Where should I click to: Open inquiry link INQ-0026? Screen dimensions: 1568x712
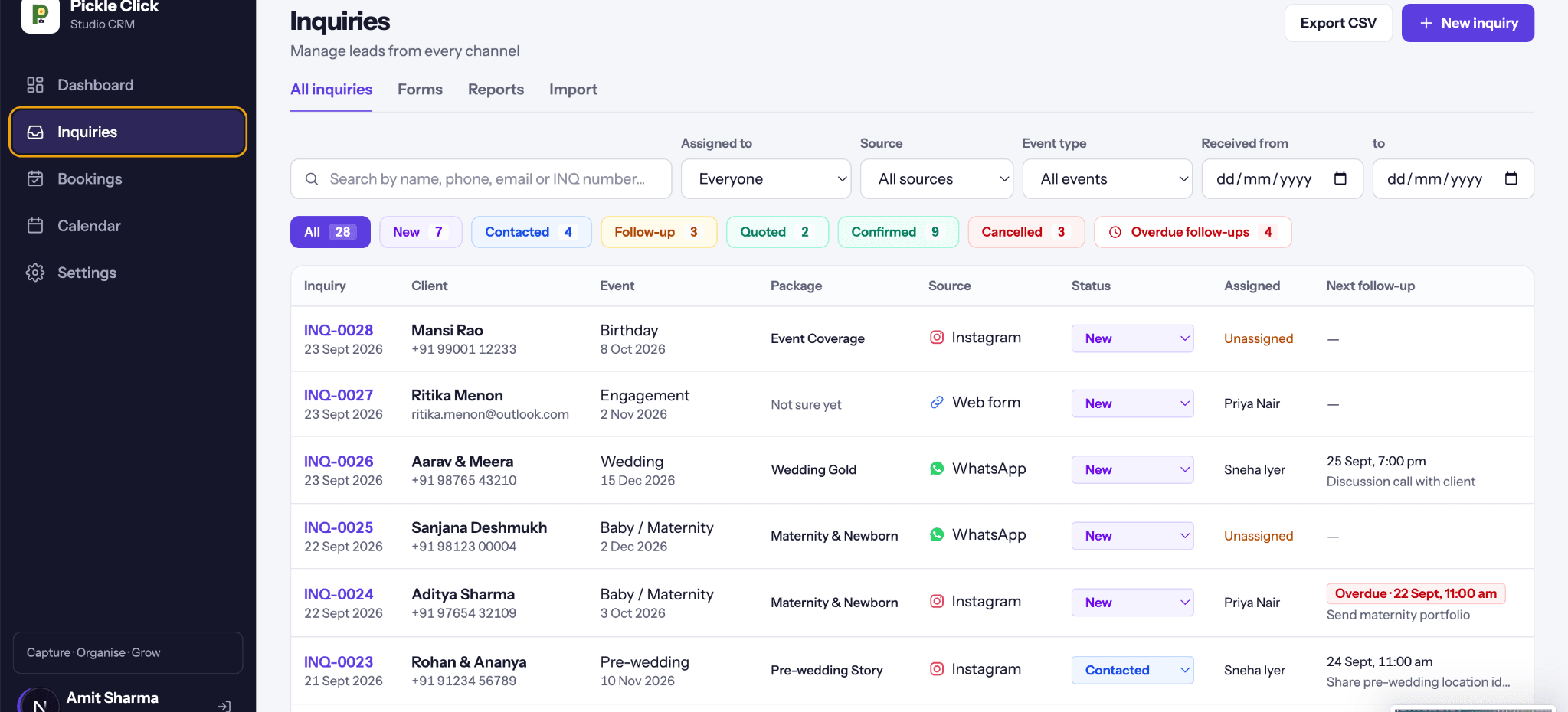pyautogui.click(x=339, y=462)
